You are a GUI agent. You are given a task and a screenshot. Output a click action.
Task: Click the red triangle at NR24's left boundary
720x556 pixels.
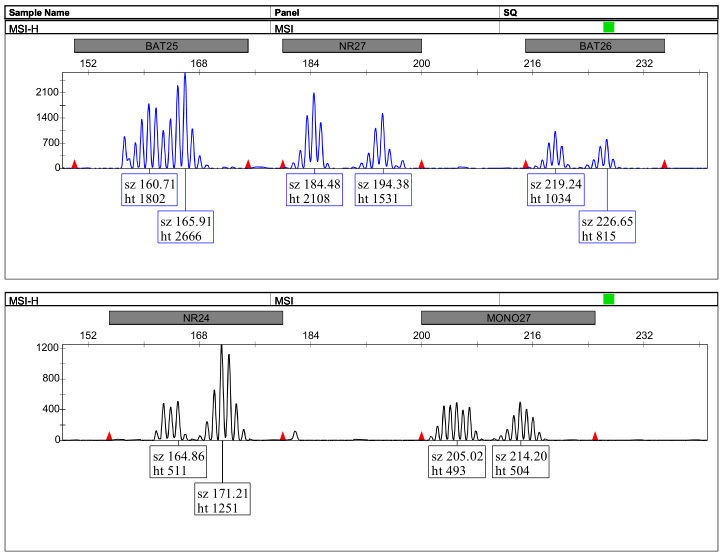109,436
